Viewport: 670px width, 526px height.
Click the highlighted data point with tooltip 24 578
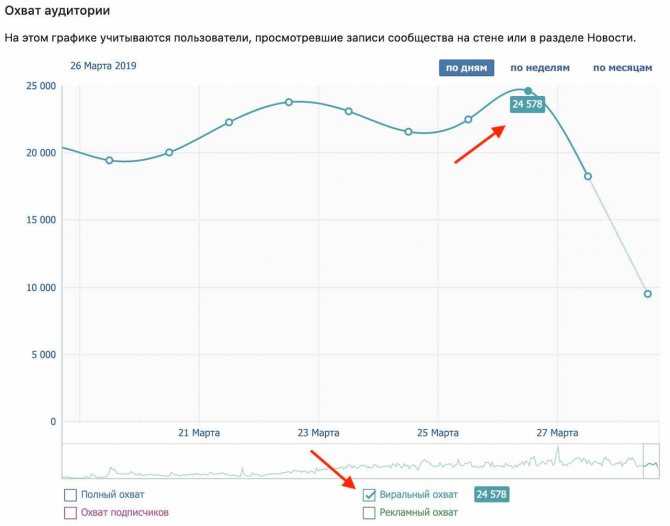(528, 91)
